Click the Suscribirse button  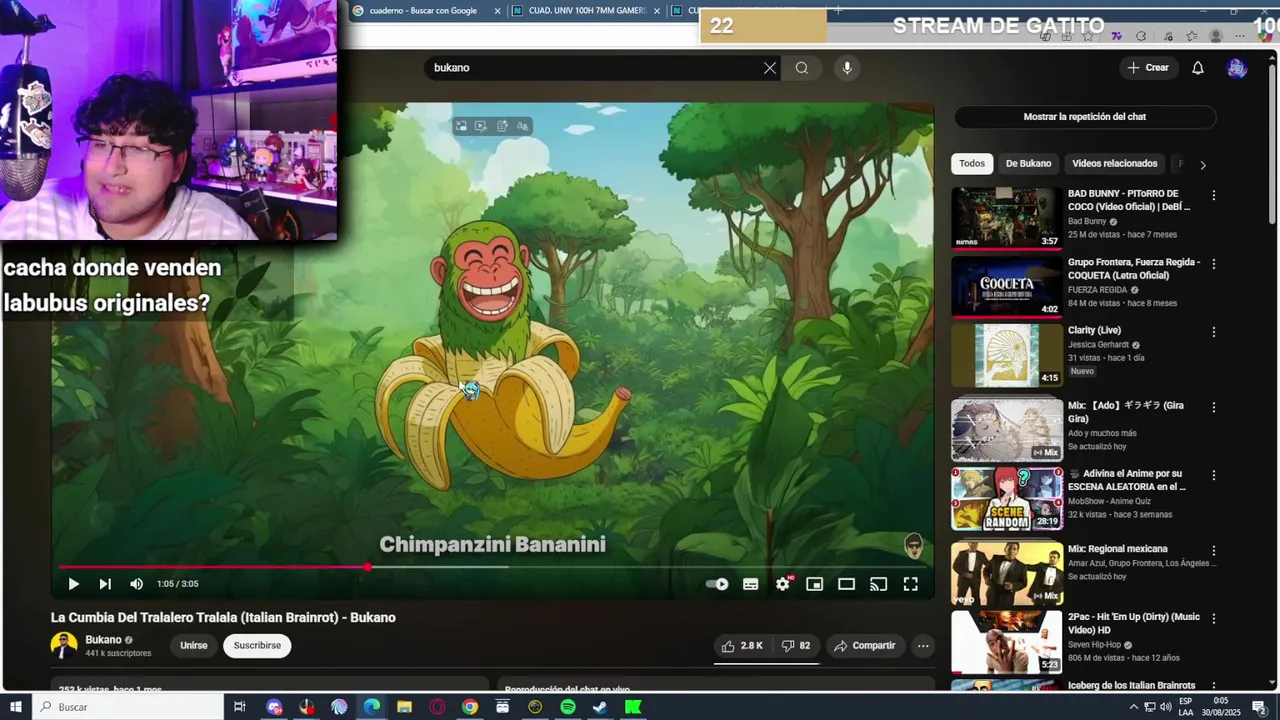[x=257, y=646]
